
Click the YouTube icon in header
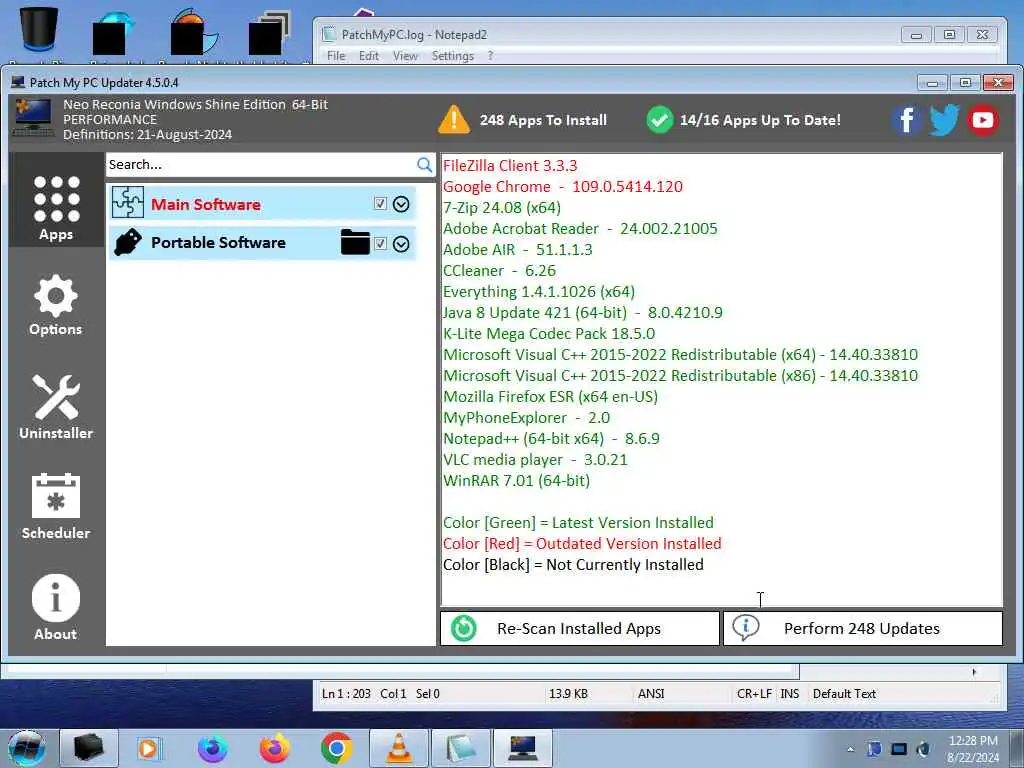tap(982, 120)
